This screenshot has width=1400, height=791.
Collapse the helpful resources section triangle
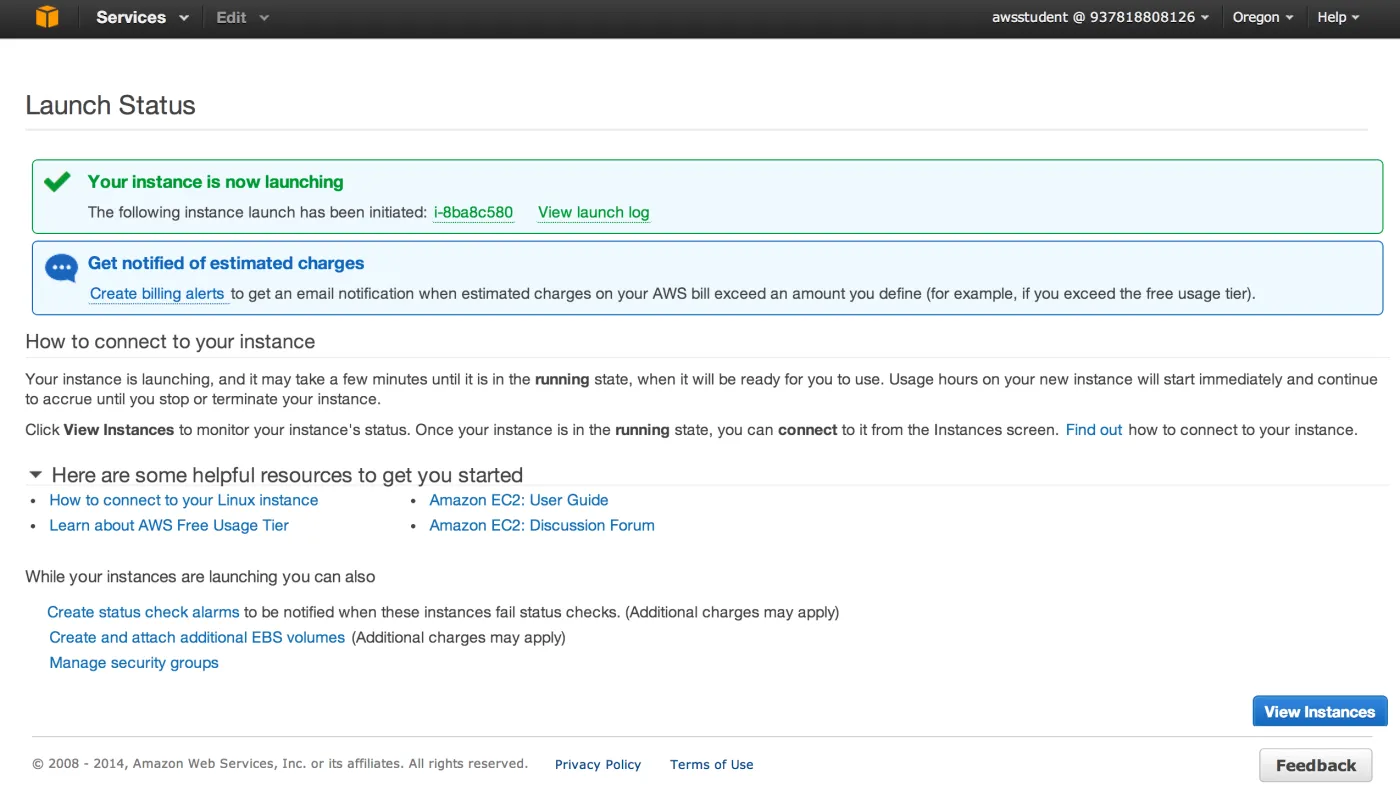tap(36, 475)
